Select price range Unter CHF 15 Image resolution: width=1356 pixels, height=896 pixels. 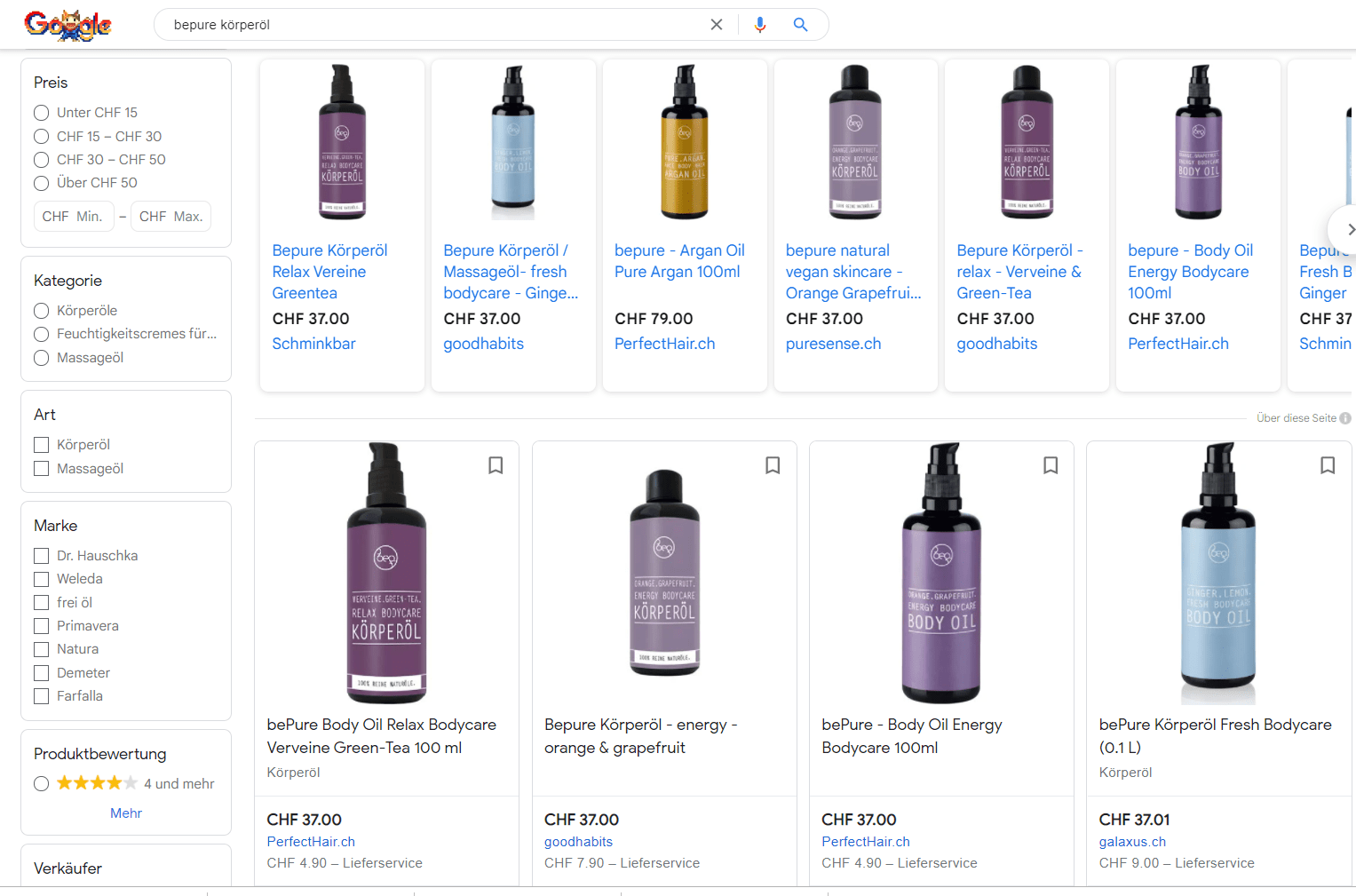[x=41, y=113]
